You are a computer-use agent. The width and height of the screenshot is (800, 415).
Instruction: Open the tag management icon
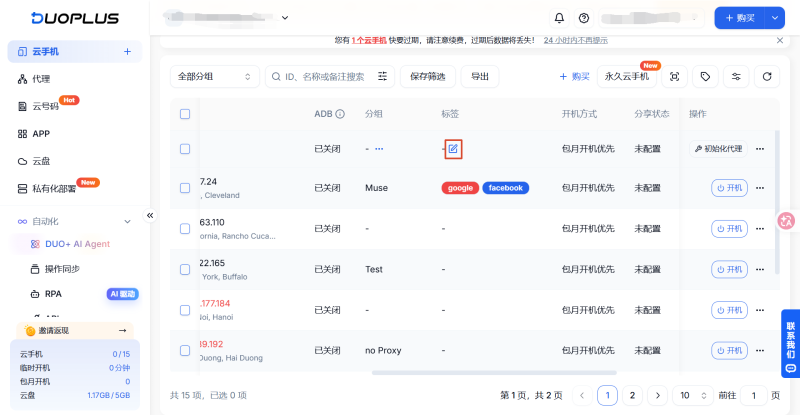pos(705,77)
